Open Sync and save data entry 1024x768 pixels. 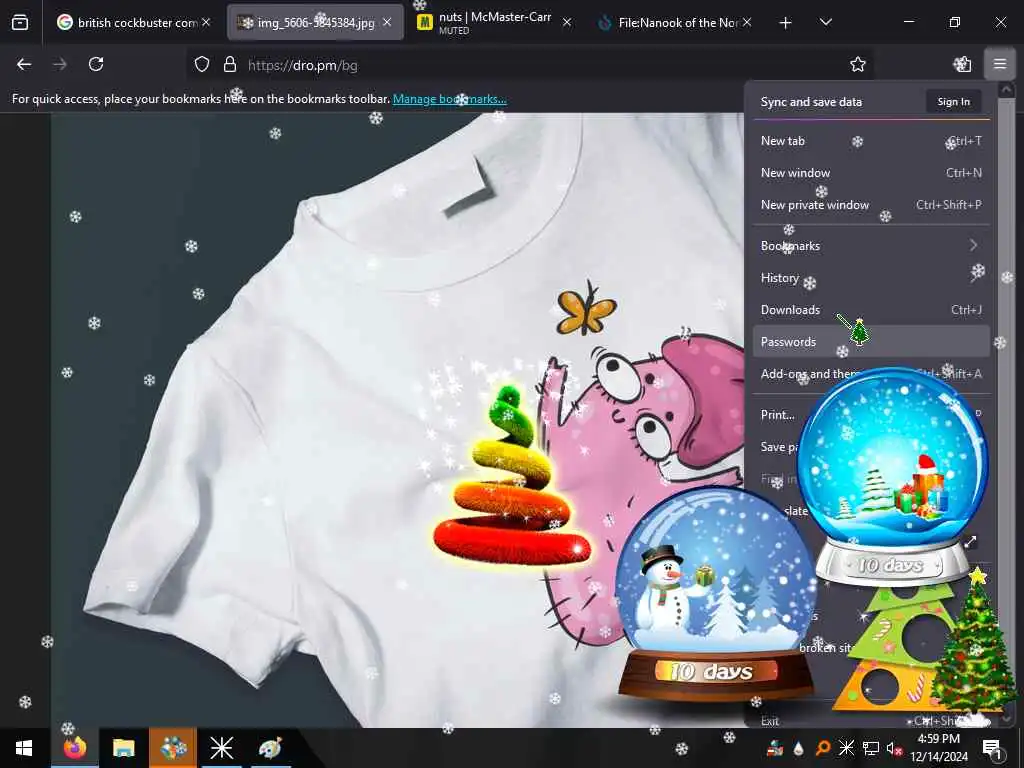point(811,102)
